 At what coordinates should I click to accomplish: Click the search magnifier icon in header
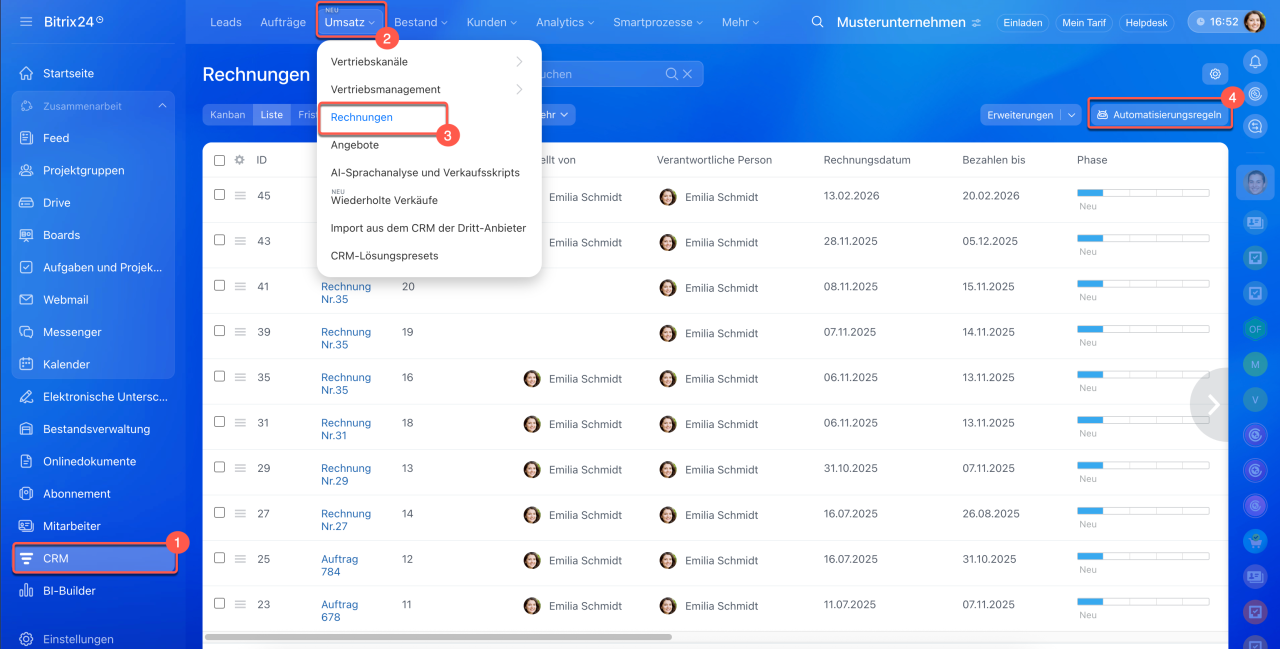[818, 22]
